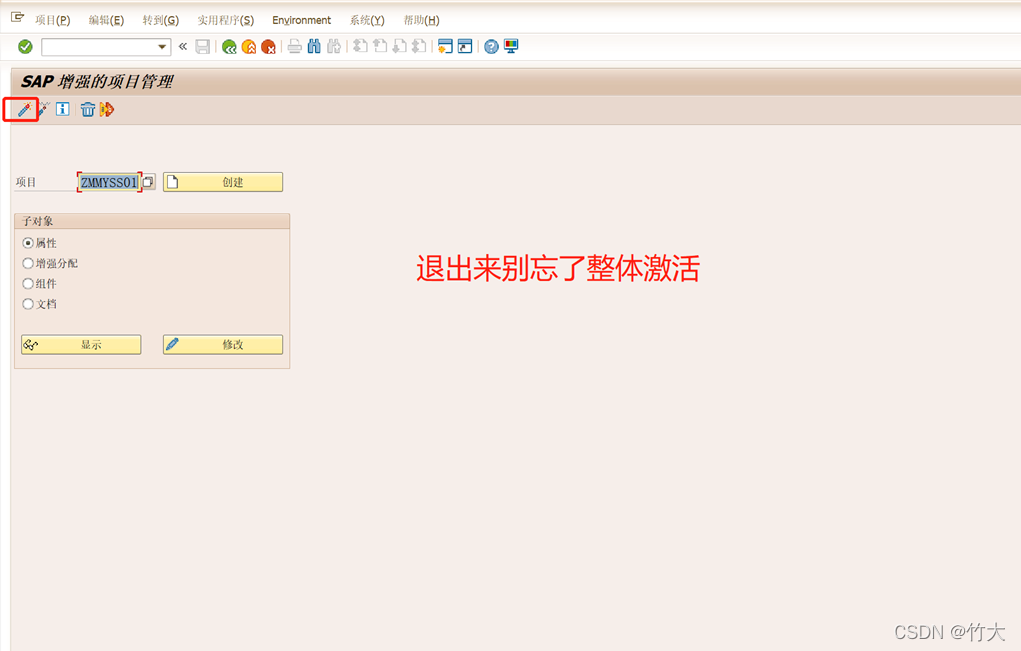Image resolution: width=1021 pixels, height=651 pixels.
Task: Click the Generate Shortcut icon
Action: (465, 46)
